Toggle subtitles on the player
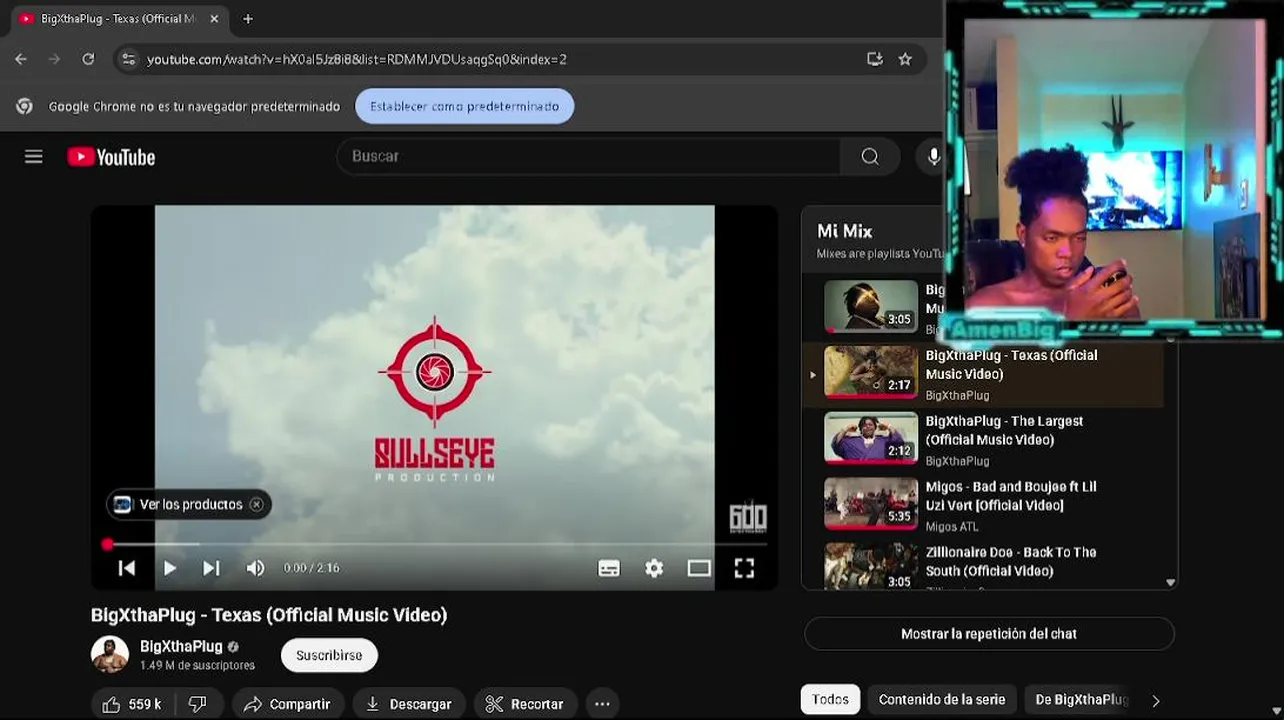The image size is (1284, 720). 609,568
